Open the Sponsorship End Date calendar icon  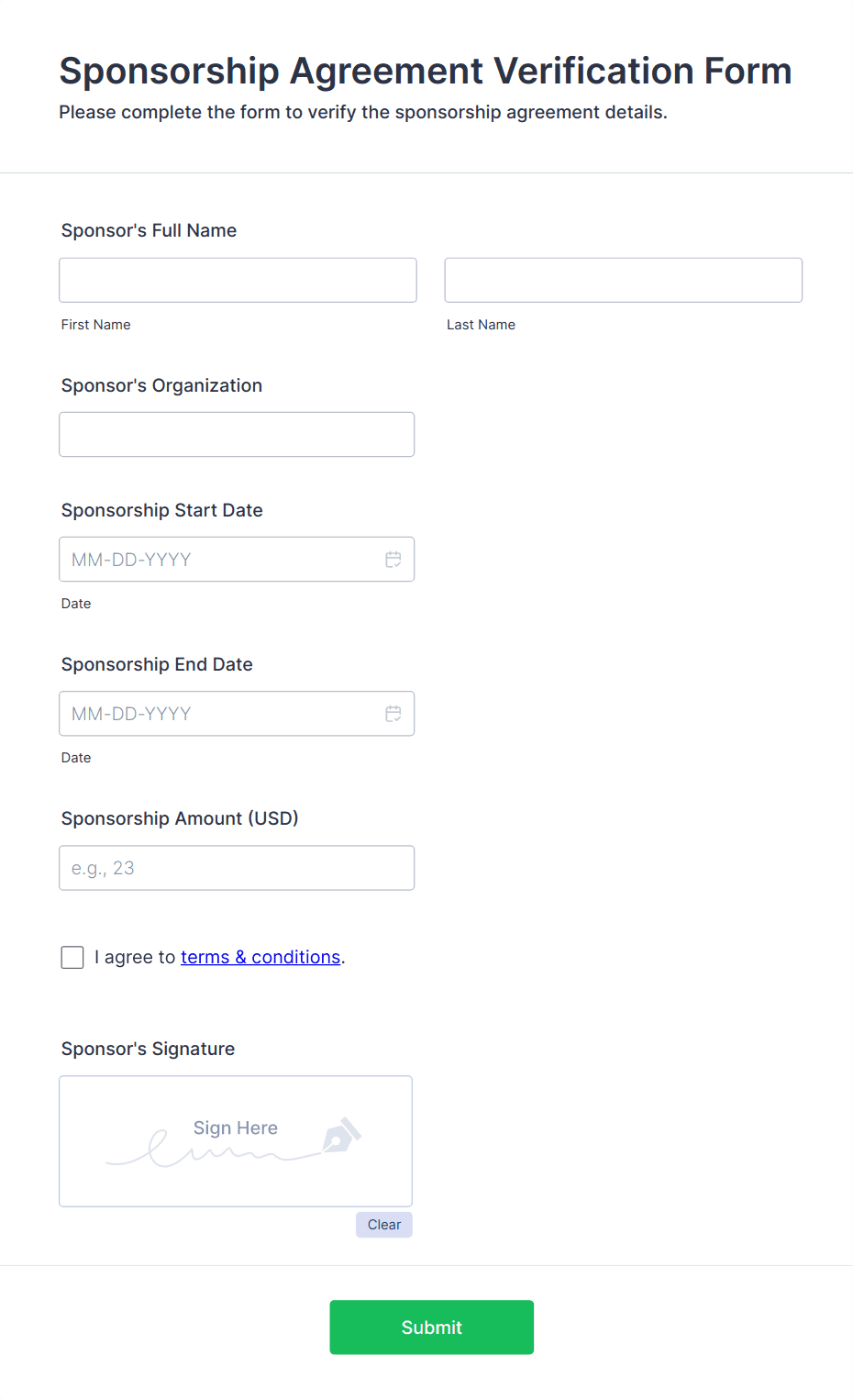(393, 714)
